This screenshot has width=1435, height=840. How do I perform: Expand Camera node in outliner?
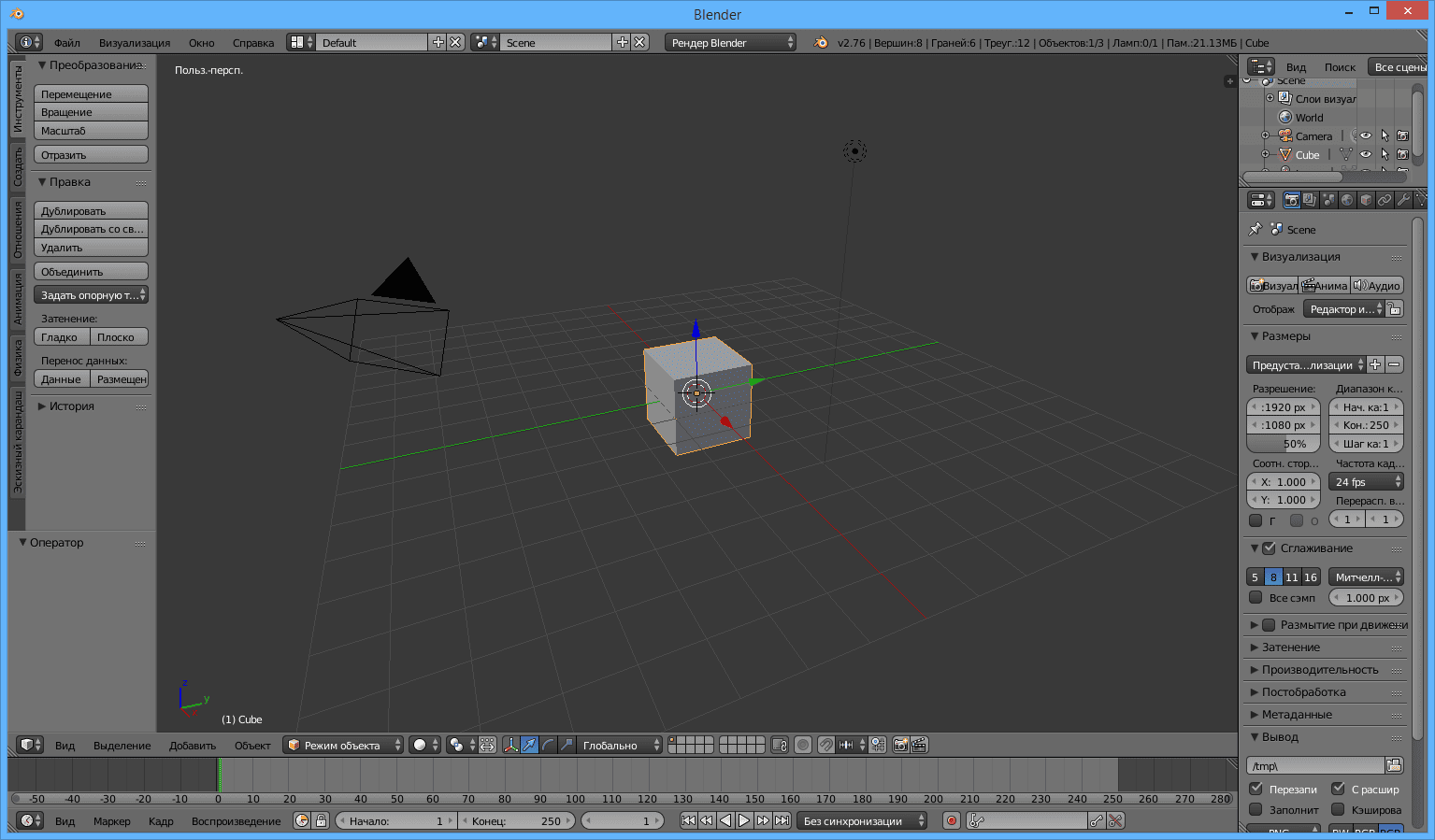[x=1266, y=135]
